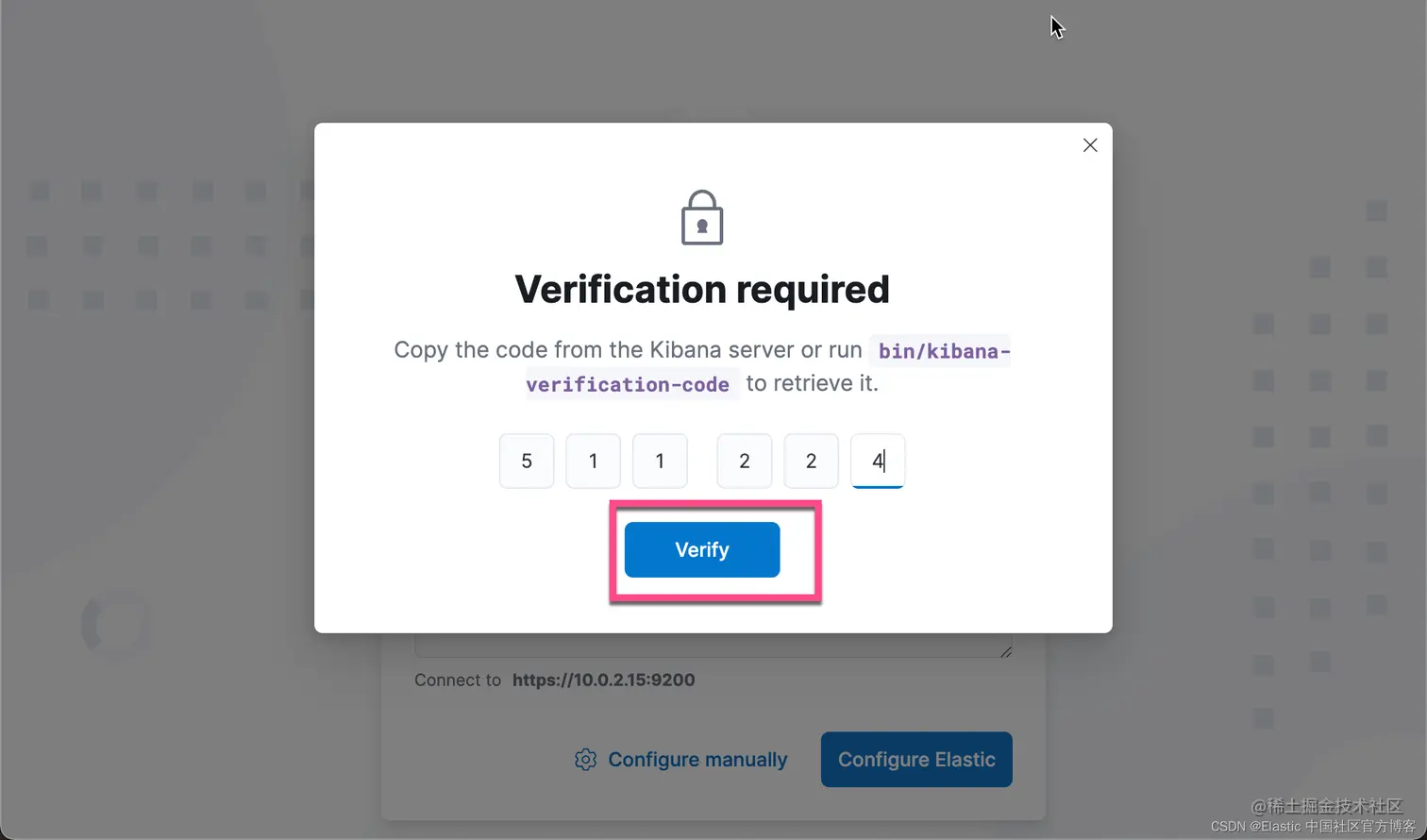
Task: Click the padlock icon above the heading
Action: [702, 218]
